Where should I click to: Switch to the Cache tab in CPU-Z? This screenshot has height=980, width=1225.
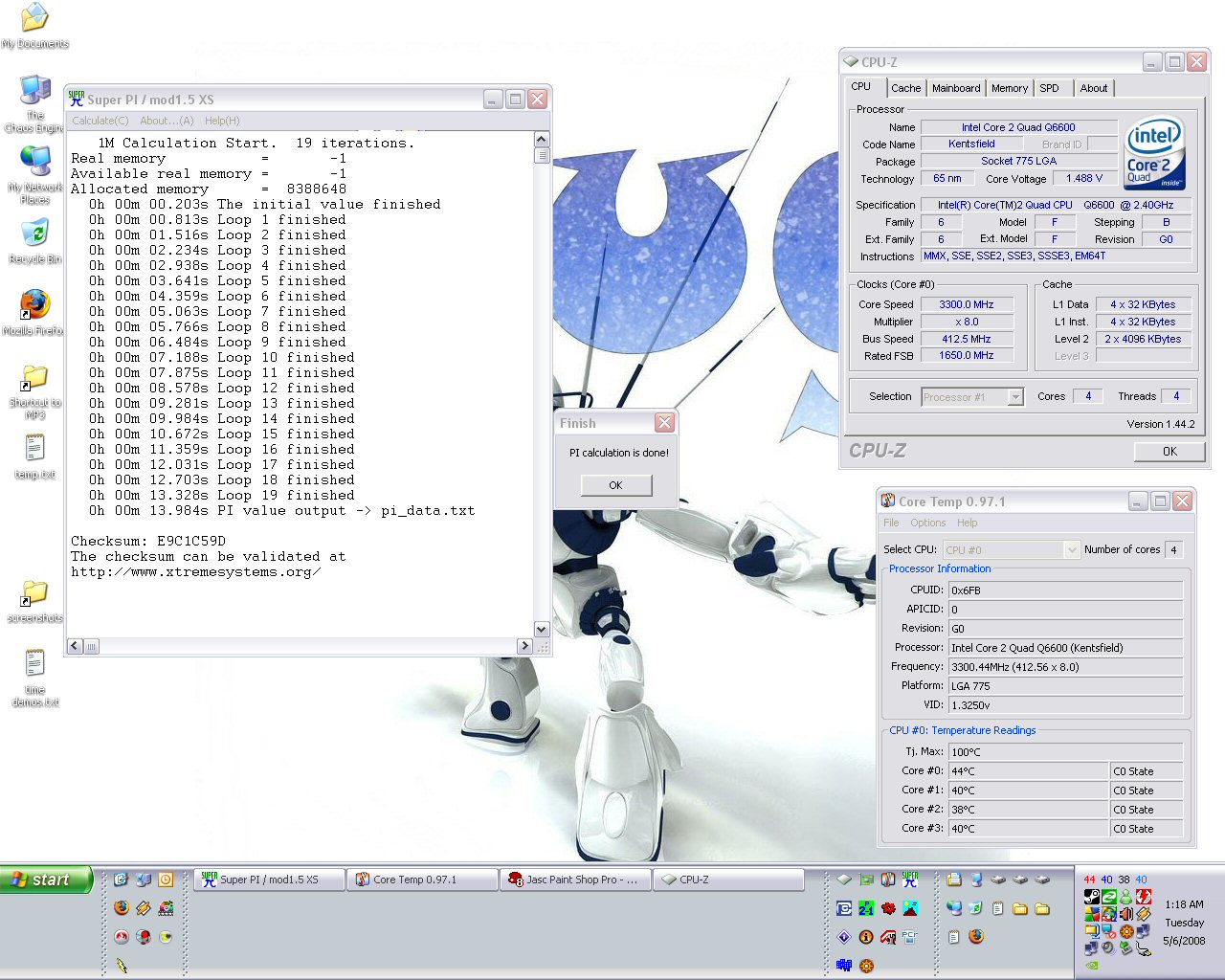click(x=905, y=88)
